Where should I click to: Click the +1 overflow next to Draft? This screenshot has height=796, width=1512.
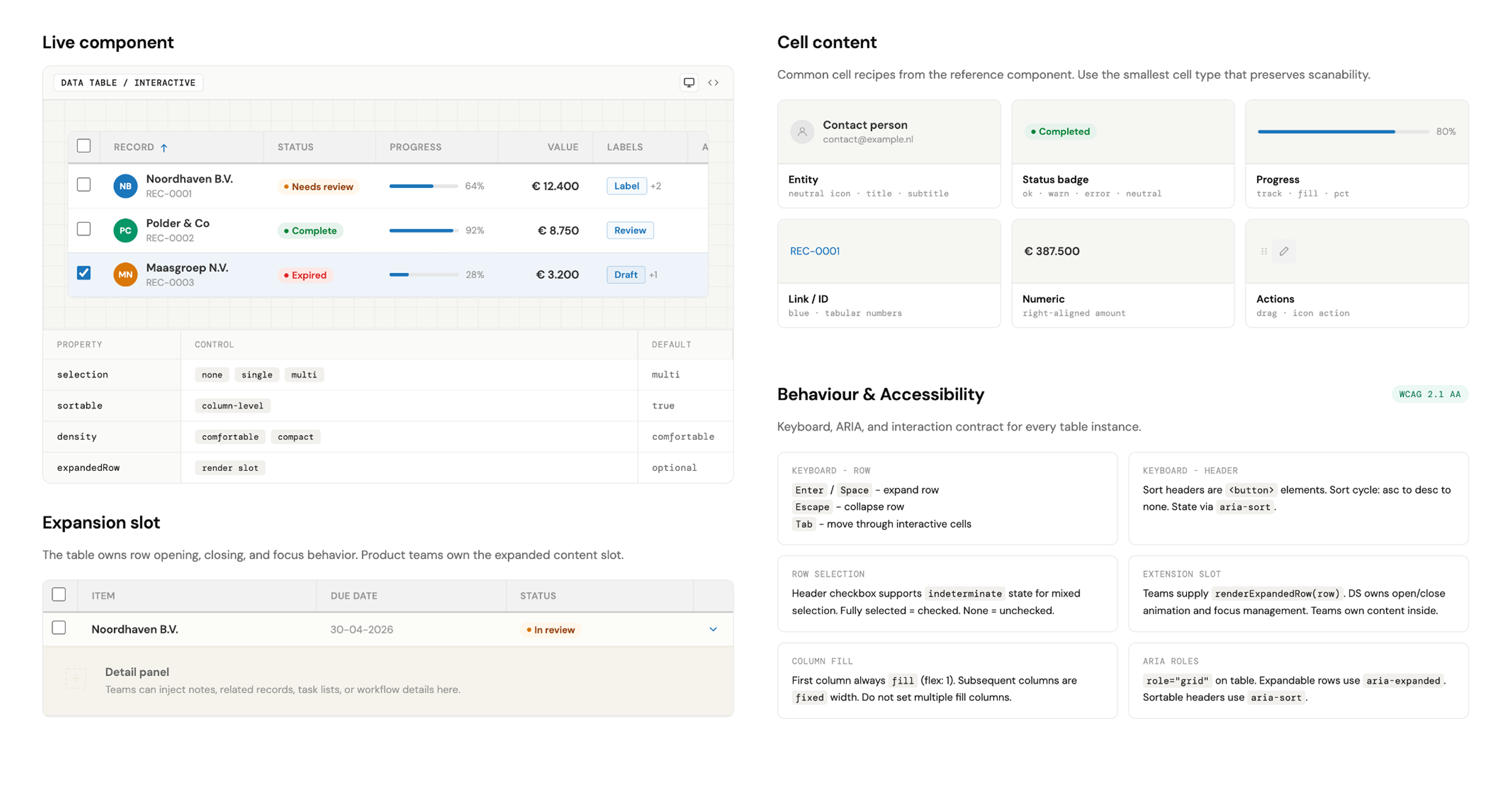coord(653,275)
